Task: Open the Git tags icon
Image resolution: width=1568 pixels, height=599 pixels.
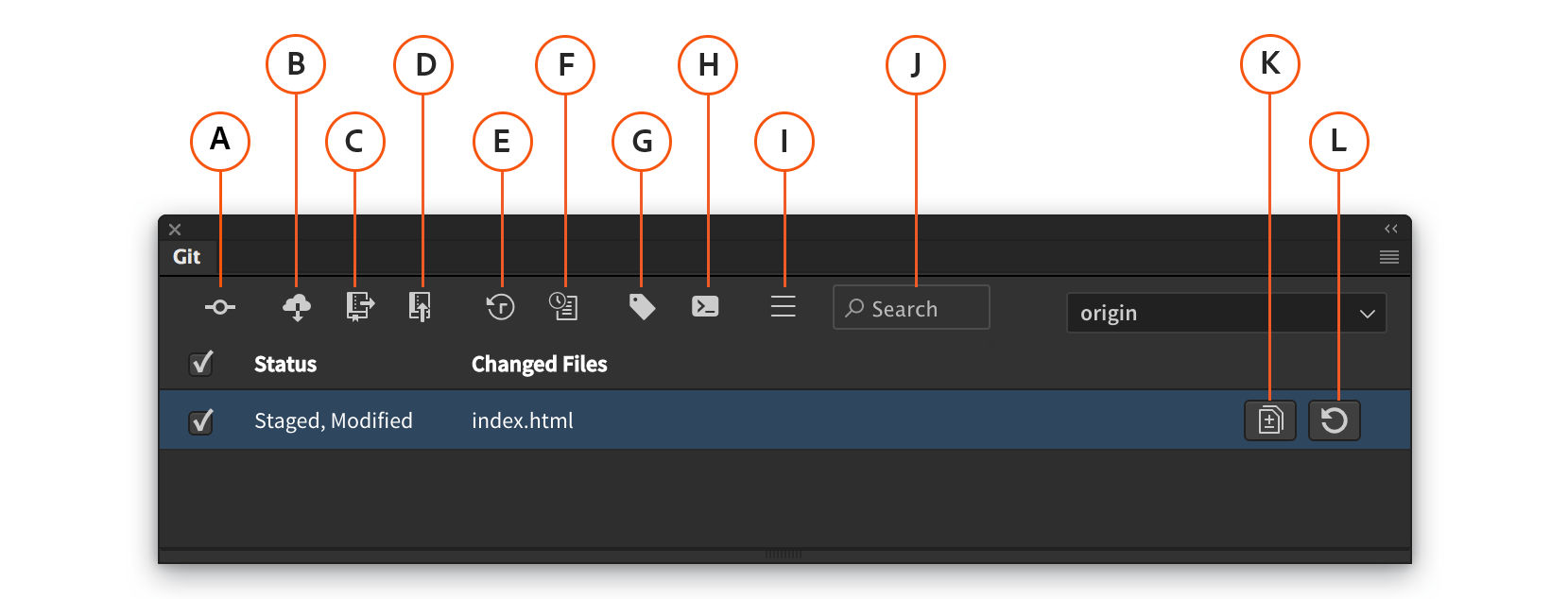Action: click(642, 306)
